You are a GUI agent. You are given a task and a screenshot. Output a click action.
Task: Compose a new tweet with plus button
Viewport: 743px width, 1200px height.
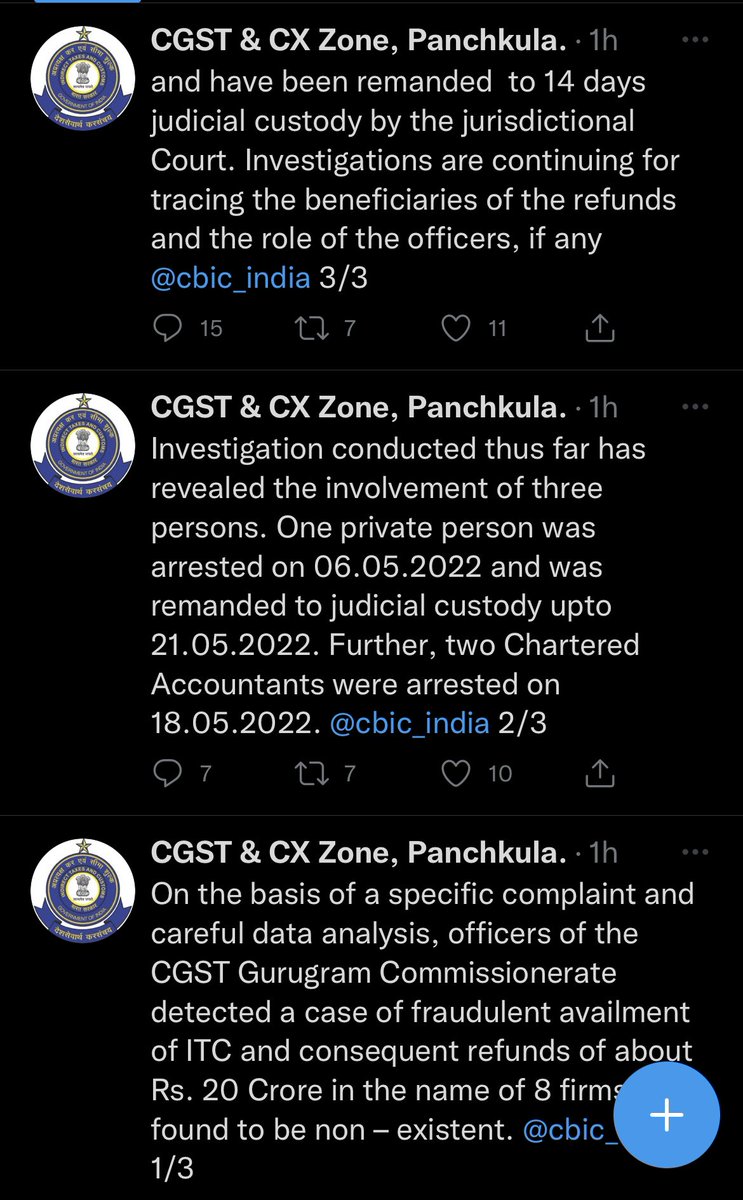[x=667, y=1115]
